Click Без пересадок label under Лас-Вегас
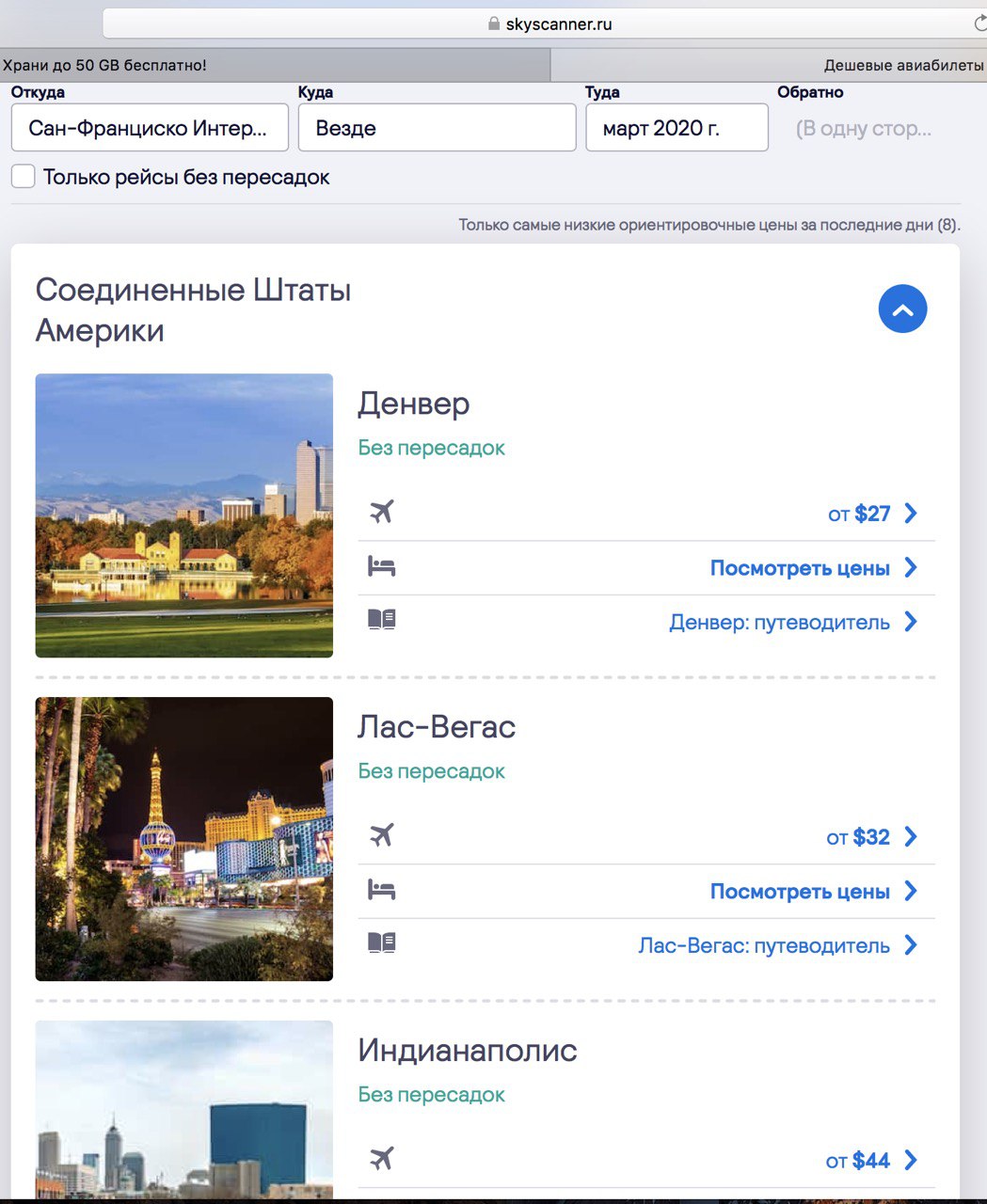The height and width of the screenshot is (1204, 987). click(431, 771)
